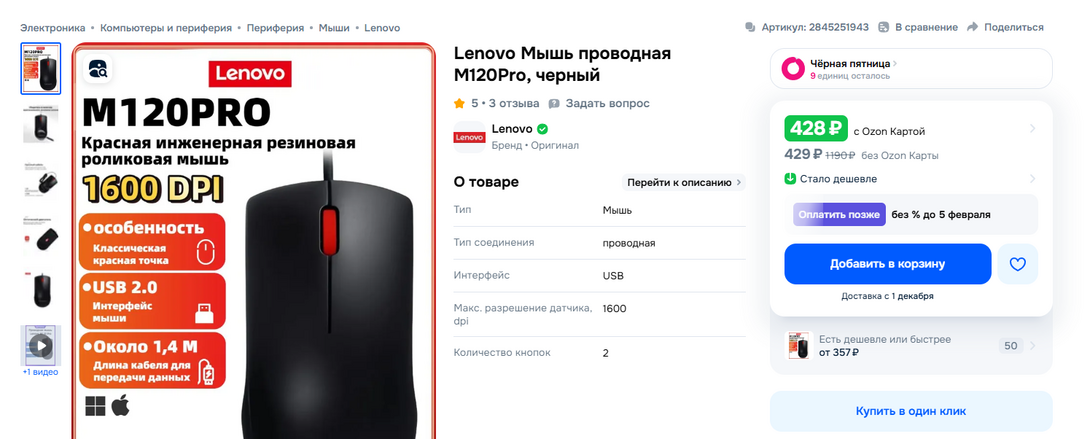Click the share arrow icon

(973, 27)
